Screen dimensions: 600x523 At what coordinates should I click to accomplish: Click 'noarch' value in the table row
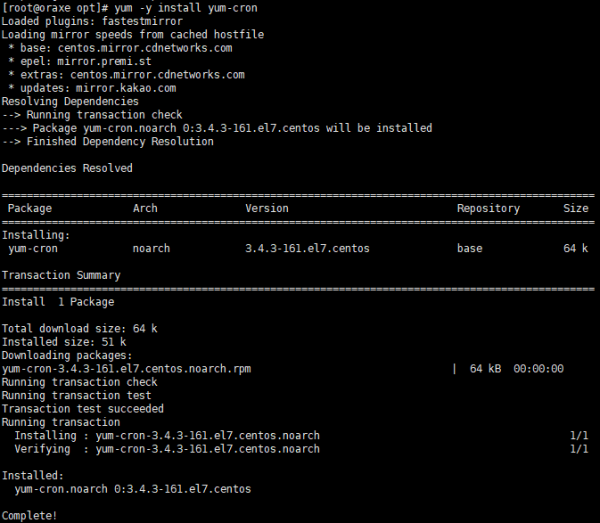pyautogui.click(x=152, y=248)
